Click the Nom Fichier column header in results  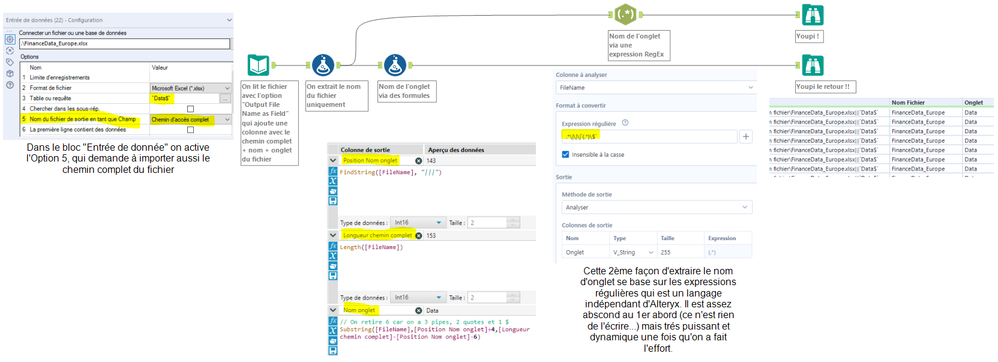pos(925,102)
